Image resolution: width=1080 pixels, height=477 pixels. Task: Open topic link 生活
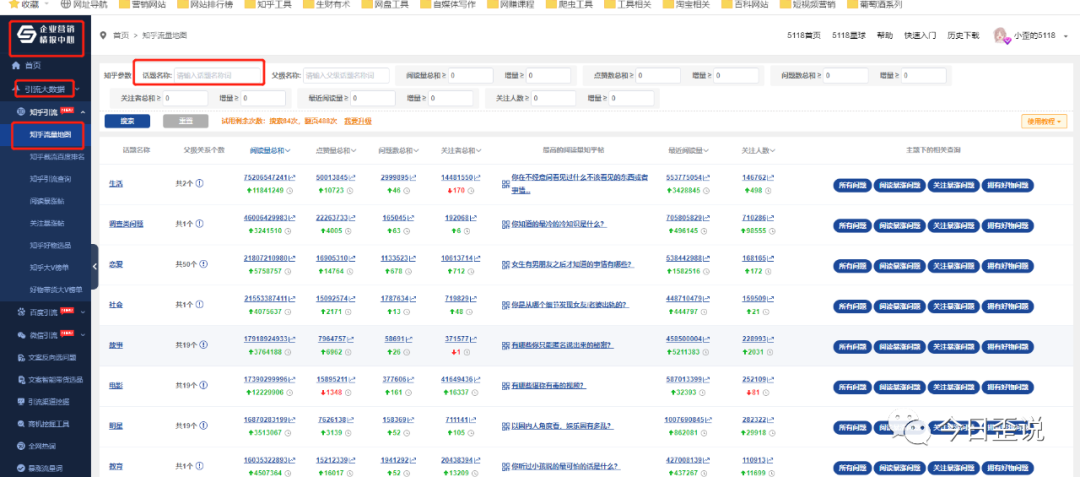[x=116, y=184]
